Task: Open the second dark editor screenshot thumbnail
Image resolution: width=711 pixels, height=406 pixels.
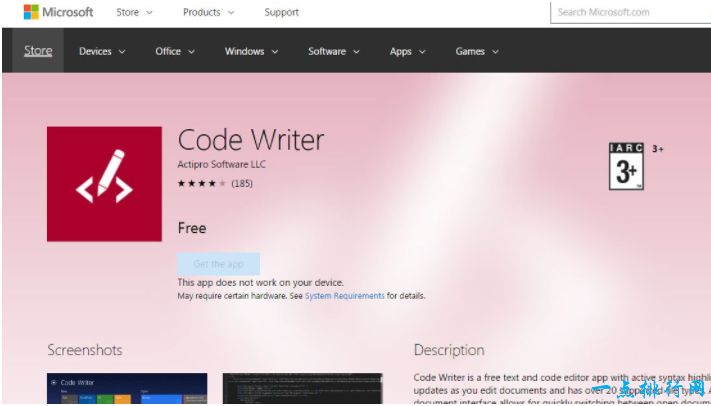Action: click(303, 388)
